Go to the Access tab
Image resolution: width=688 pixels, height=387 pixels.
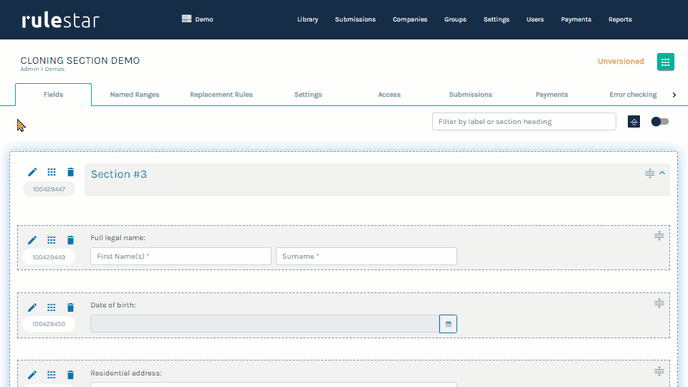point(389,94)
